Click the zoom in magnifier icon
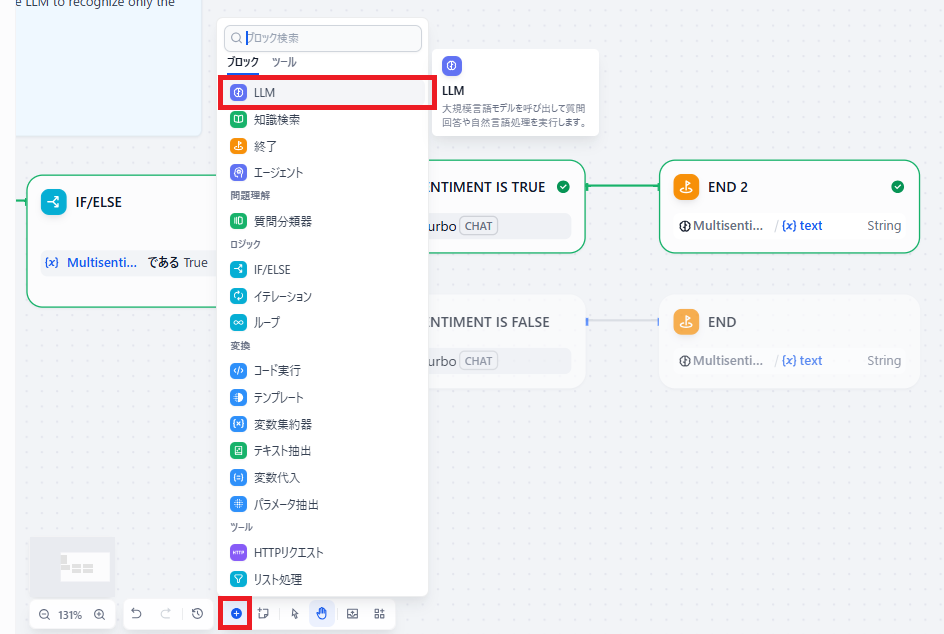The image size is (944, 634). click(100, 615)
